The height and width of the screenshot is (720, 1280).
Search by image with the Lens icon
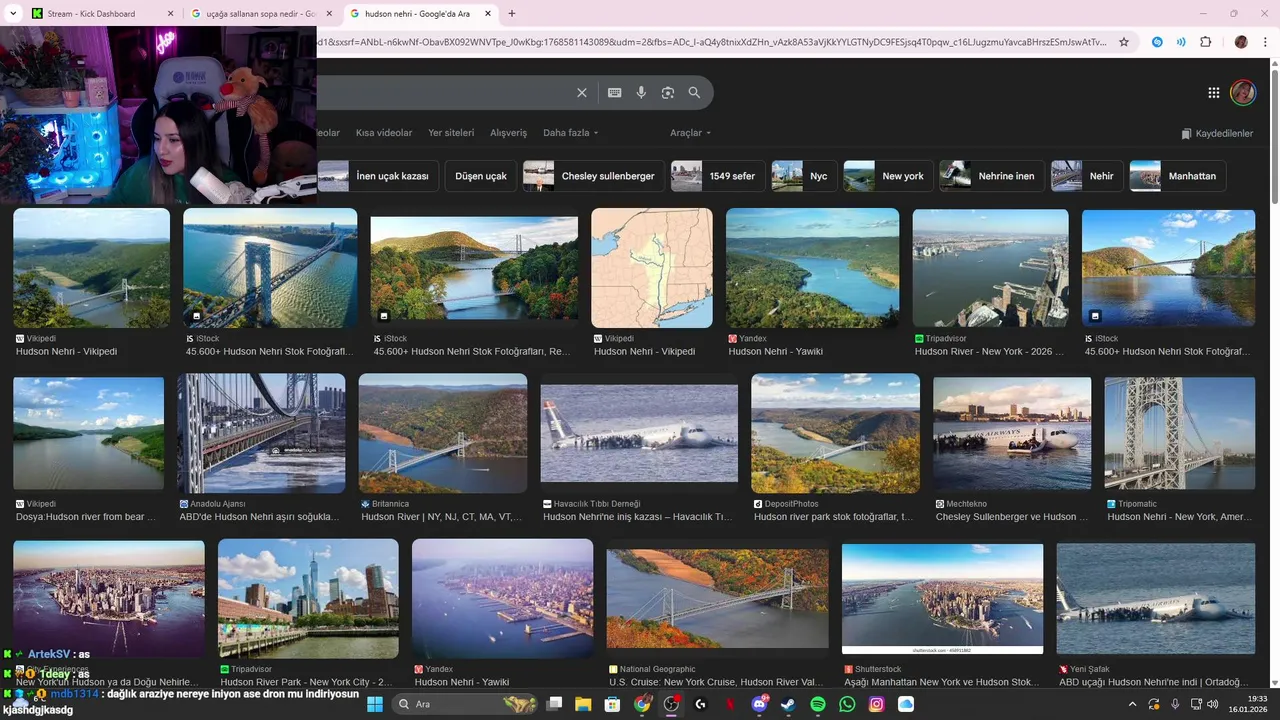click(668, 93)
